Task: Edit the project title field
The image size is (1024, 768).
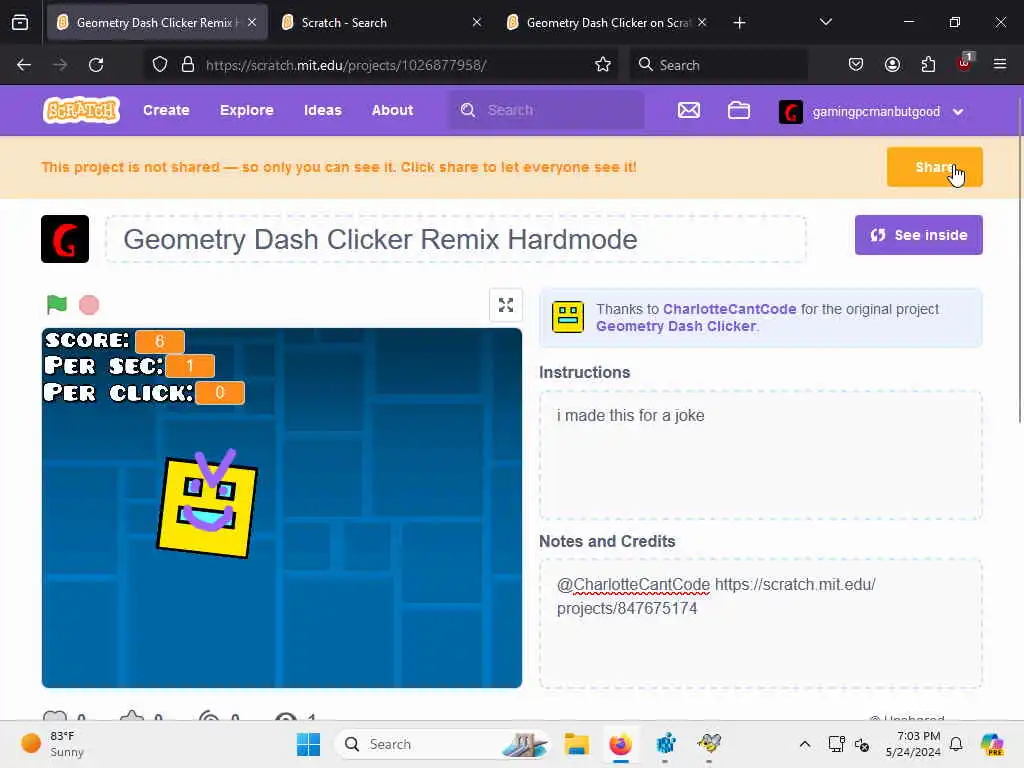Action: point(456,239)
